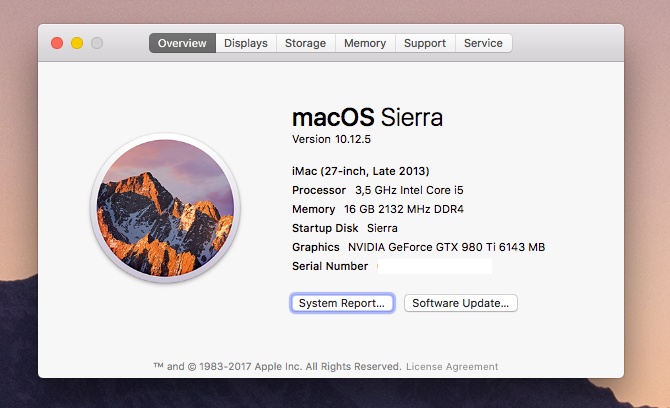Click iMac (27-inch, Late 2013) text
Image resolution: width=670 pixels, height=408 pixels.
click(x=361, y=171)
